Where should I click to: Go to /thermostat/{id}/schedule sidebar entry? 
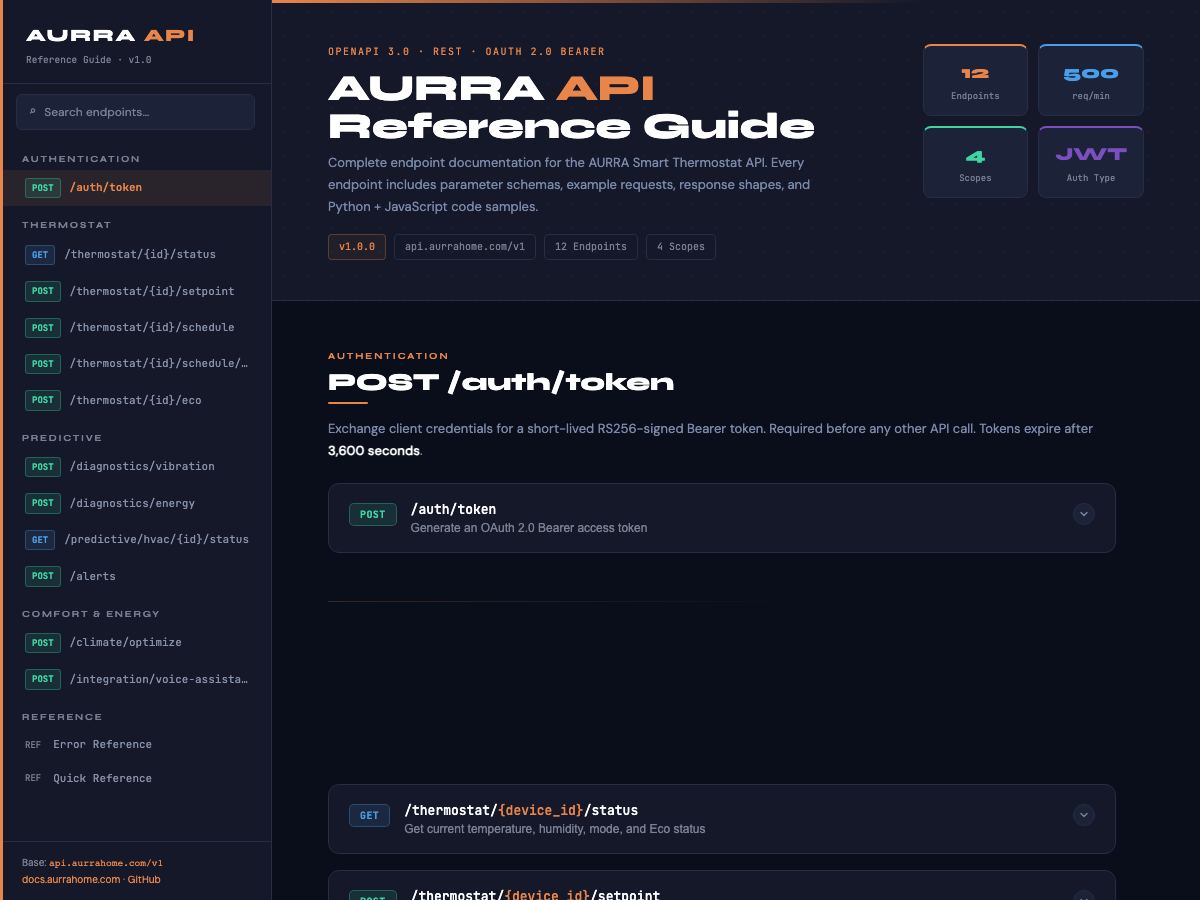click(x=136, y=327)
